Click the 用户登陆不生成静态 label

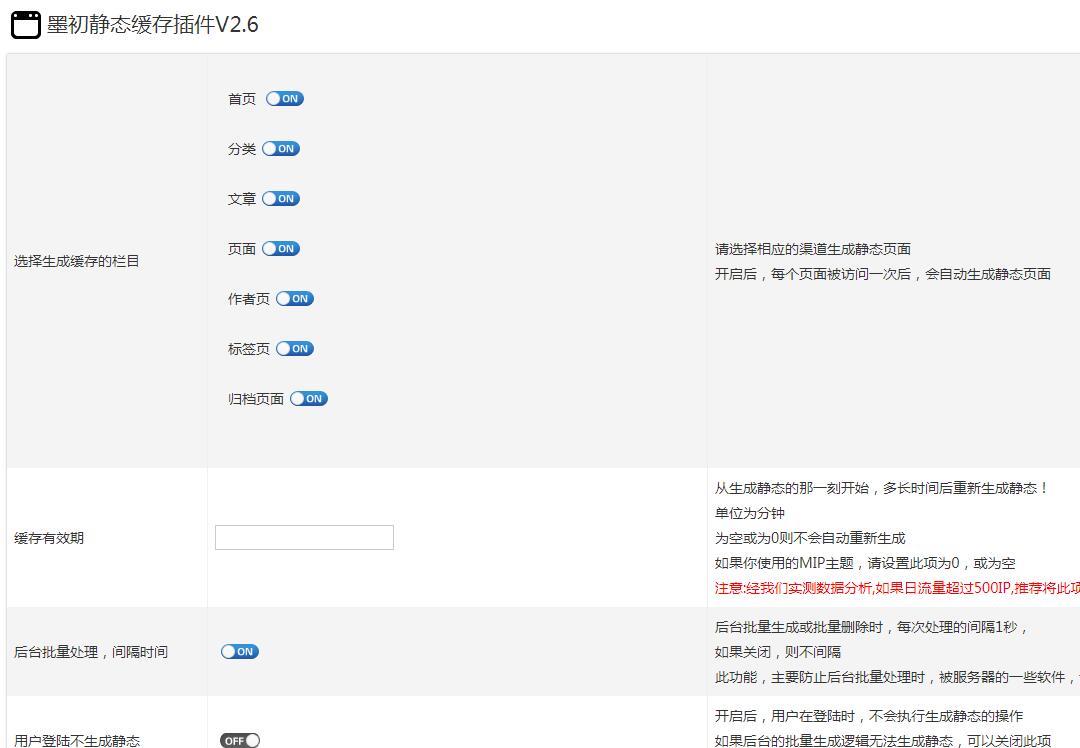[x=80, y=741]
